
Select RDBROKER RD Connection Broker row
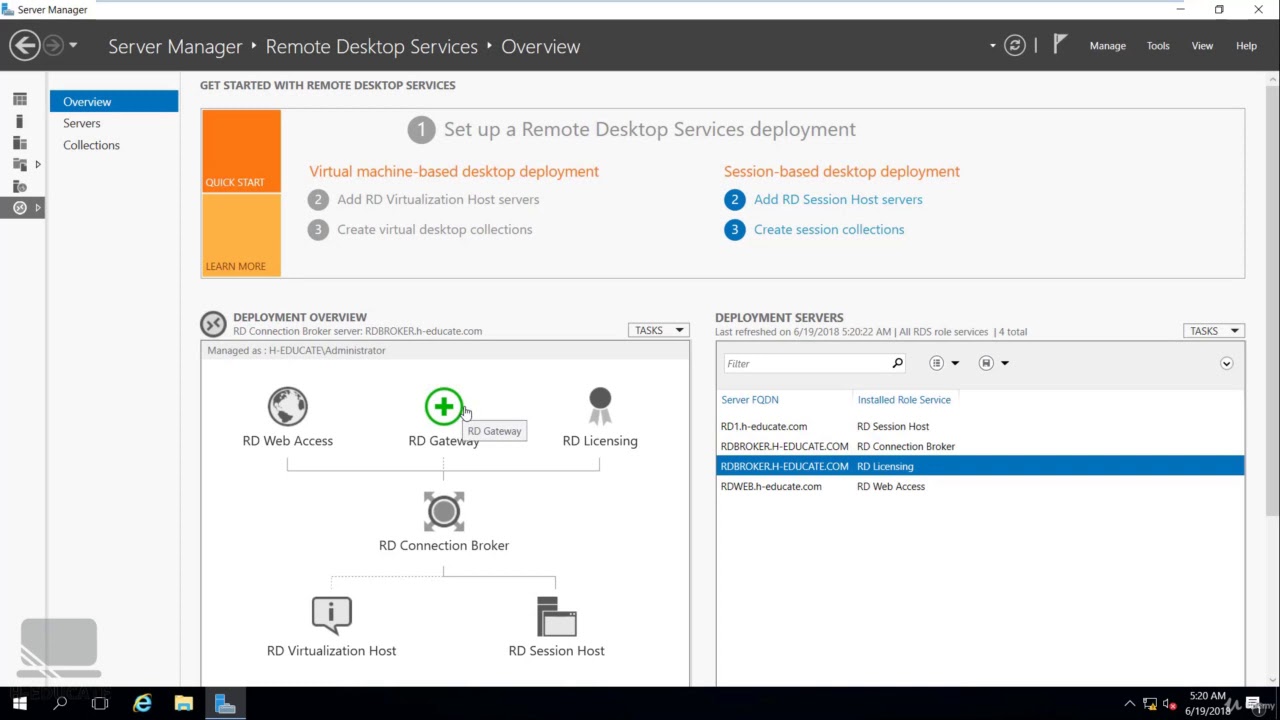(980, 446)
